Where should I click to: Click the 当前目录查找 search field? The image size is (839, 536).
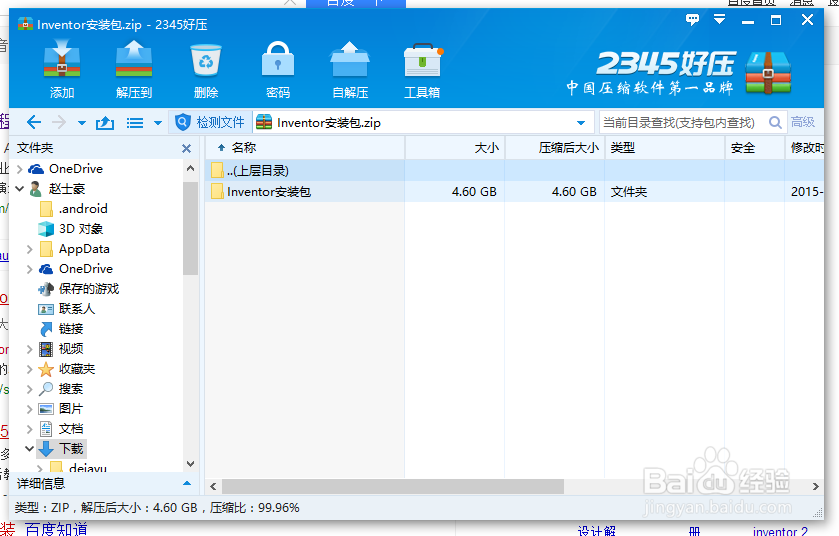coord(682,122)
